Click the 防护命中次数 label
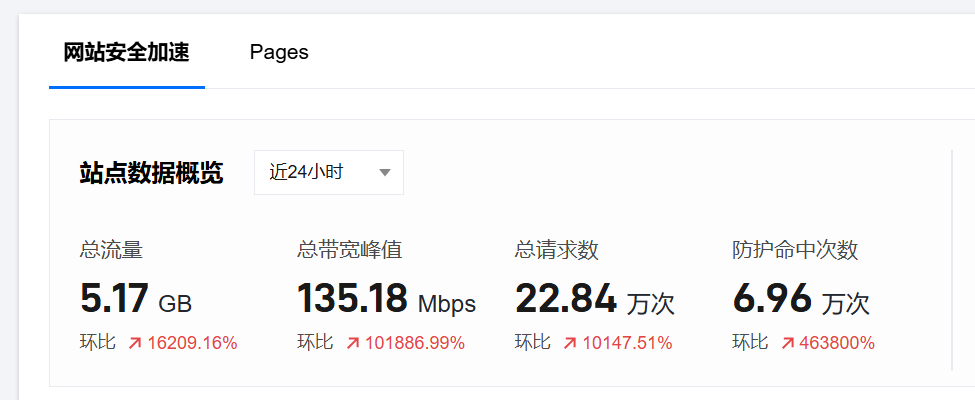Image resolution: width=975 pixels, height=400 pixels. click(x=795, y=250)
